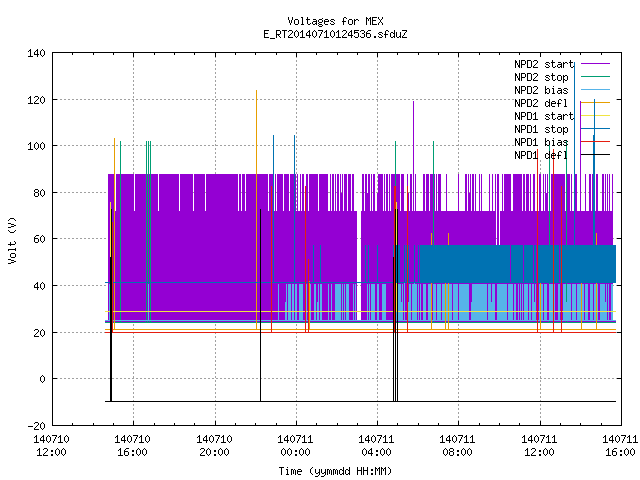Select the file name E_RT20140710124536.sfduZ
The width and height of the screenshot is (640, 480).
pyautogui.click(x=335, y=34)
